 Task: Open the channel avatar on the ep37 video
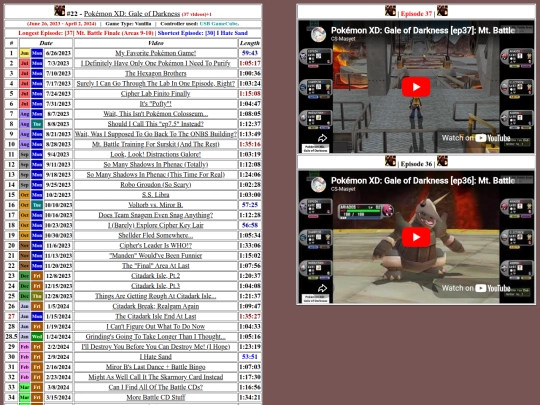point(318,34)
